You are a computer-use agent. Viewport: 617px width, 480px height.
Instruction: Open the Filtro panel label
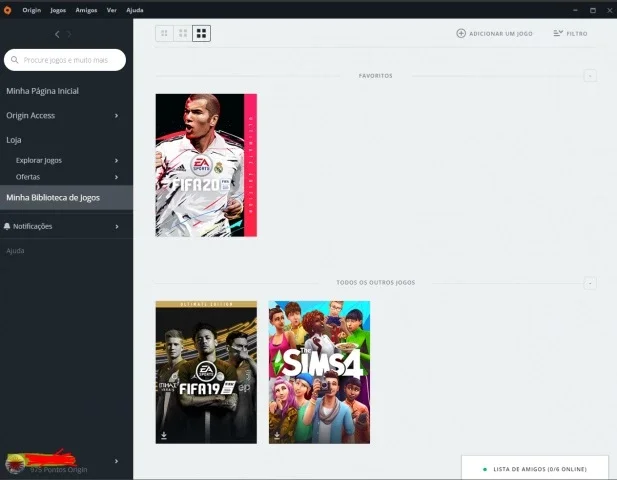pyautogui.click(x=577, y=34)
